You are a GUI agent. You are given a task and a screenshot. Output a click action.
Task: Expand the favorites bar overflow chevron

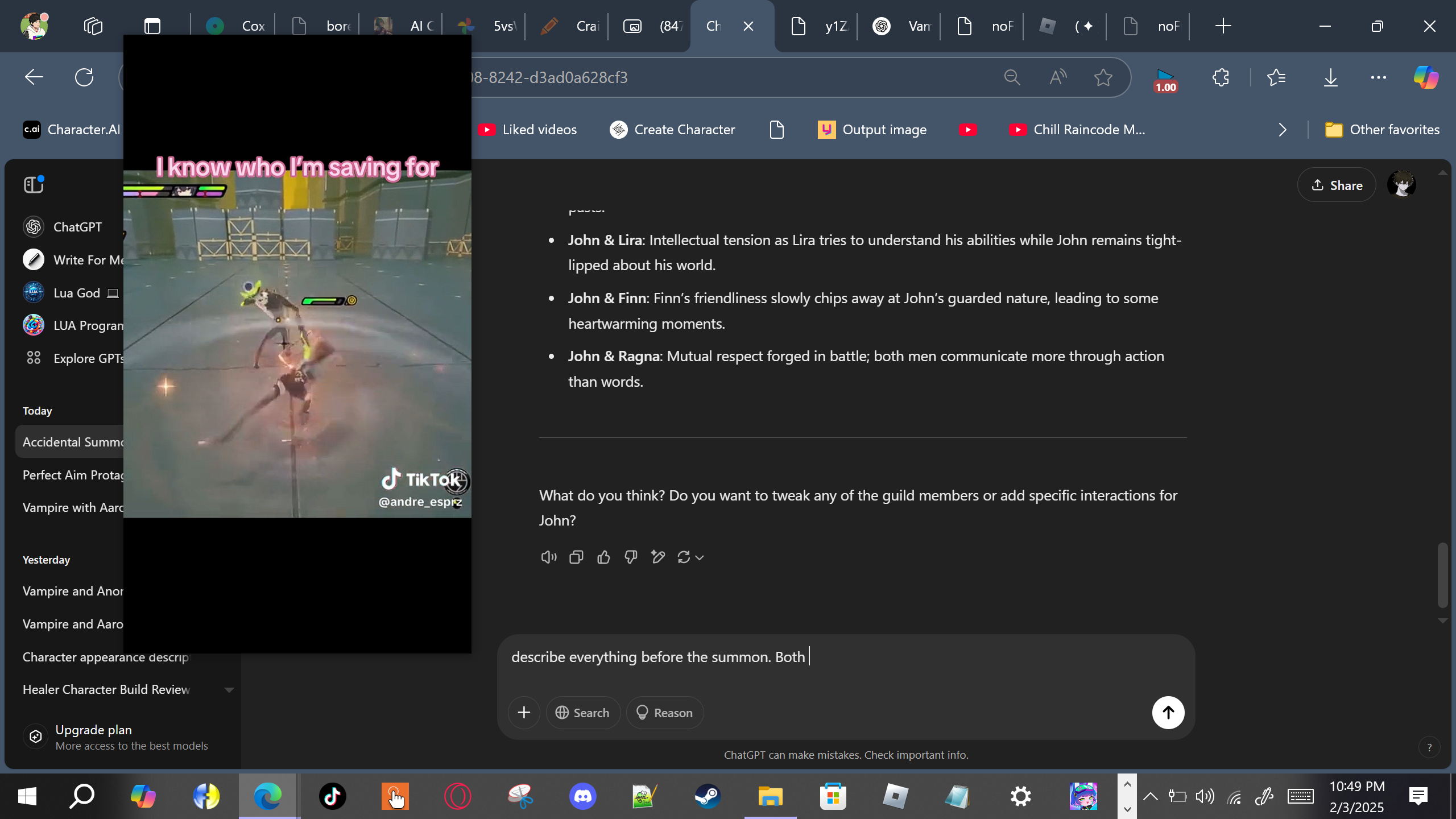point(1283,130)
